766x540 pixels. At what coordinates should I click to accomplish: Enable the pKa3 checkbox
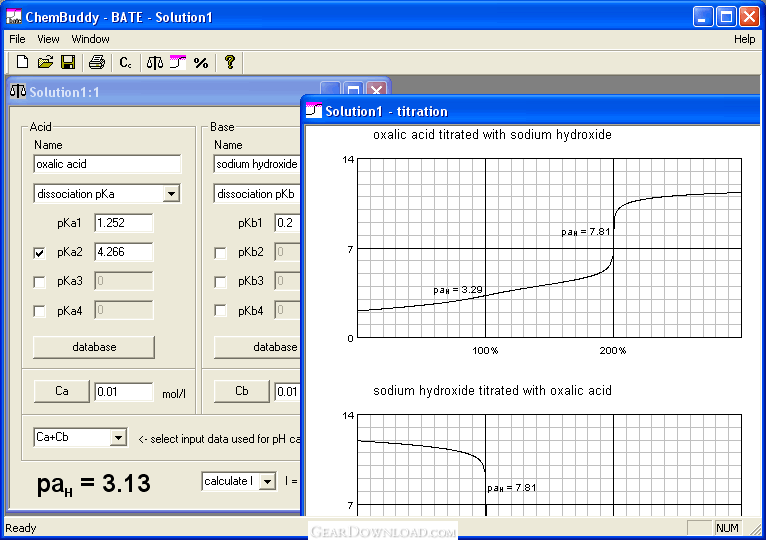click(40, 282)
